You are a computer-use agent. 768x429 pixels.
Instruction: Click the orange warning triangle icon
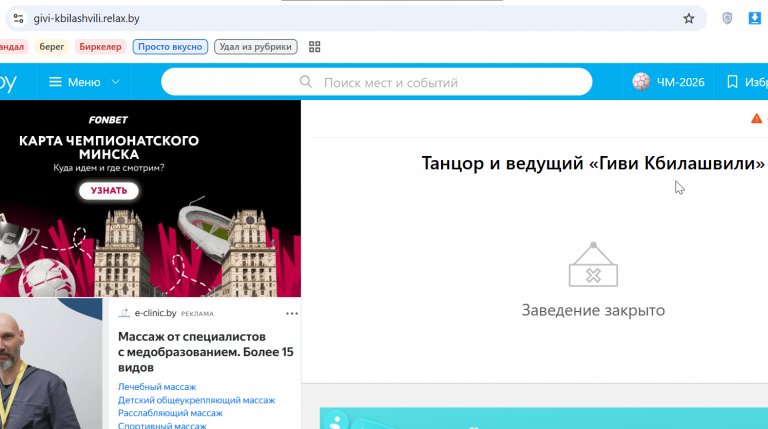(x=756, y=119)
